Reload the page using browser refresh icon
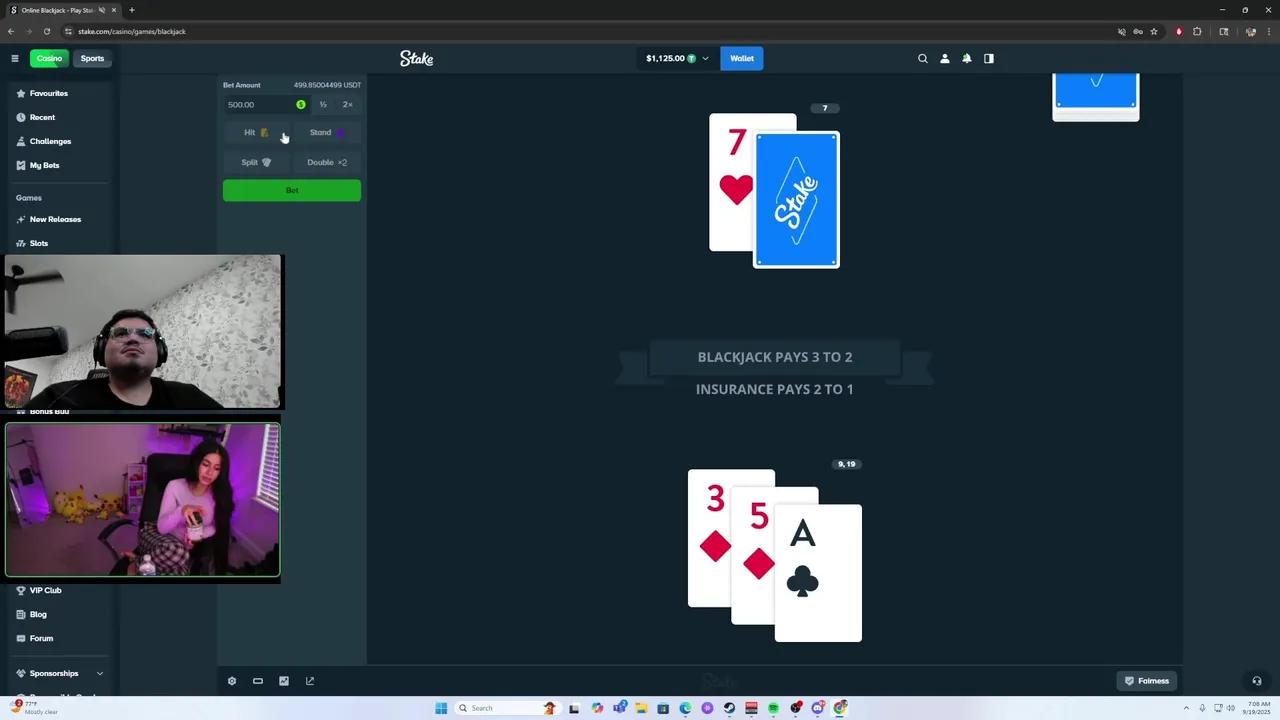 tap(46, 31)
